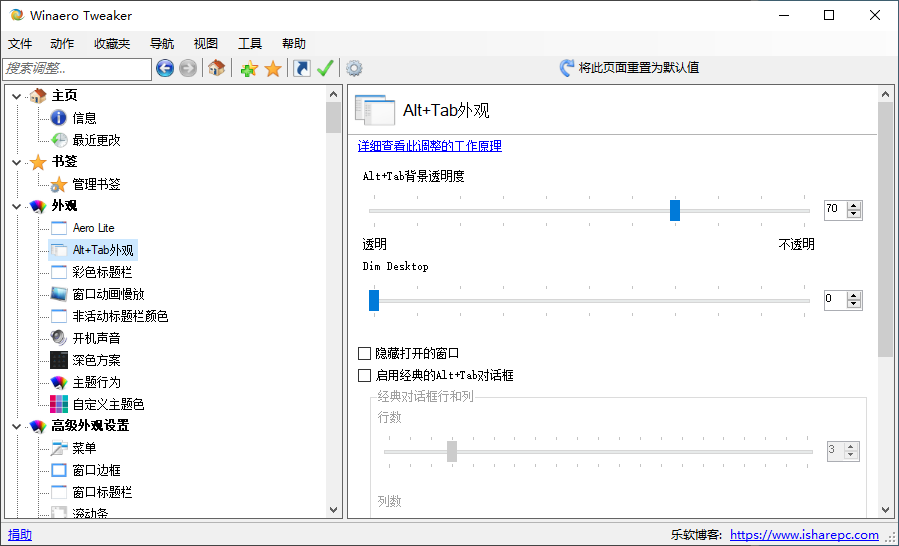Open the 工具 menu
899x546 pixels.
click(x=250, y=44)
